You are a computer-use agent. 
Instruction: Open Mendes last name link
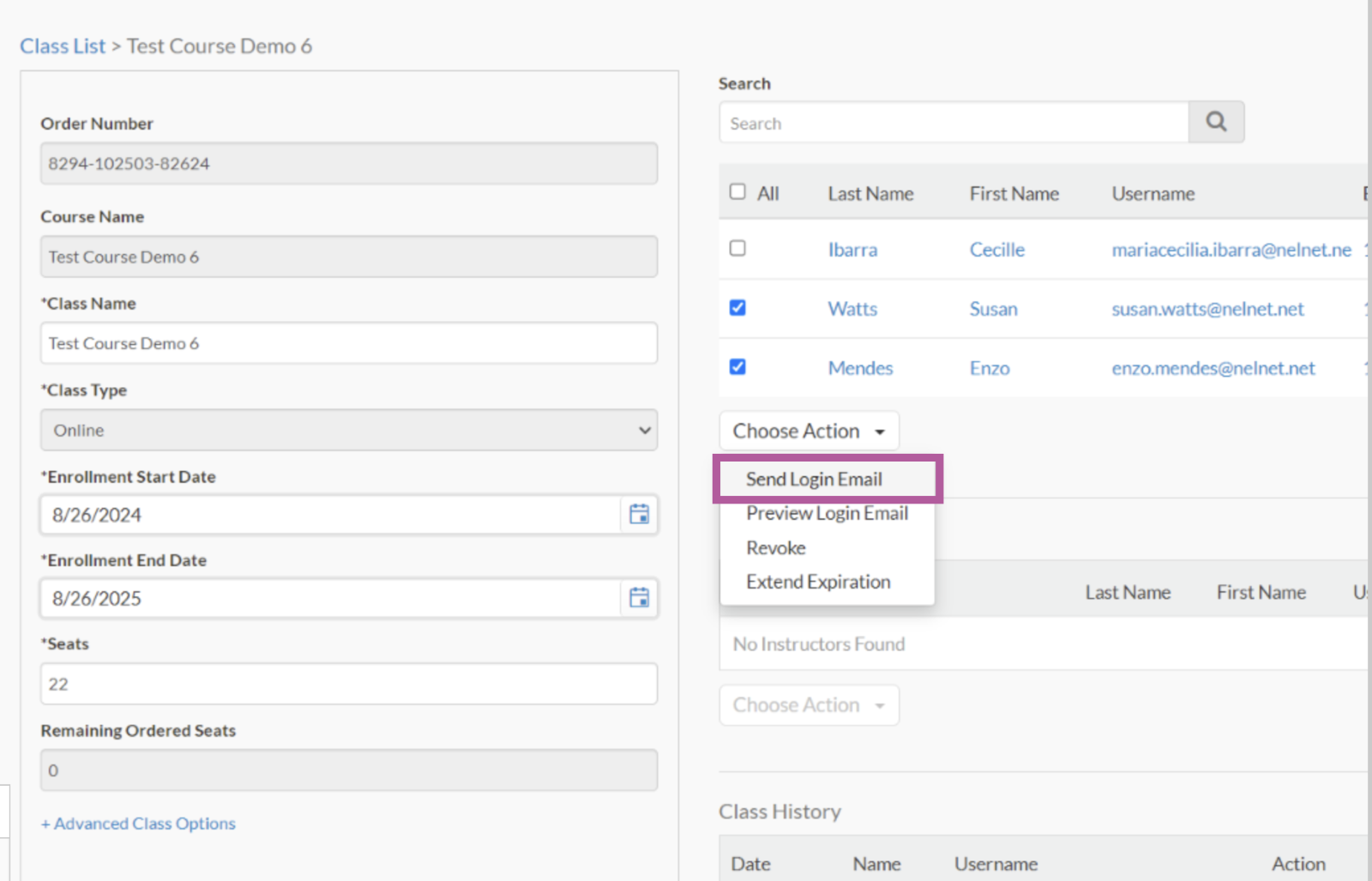coord(860,368)
